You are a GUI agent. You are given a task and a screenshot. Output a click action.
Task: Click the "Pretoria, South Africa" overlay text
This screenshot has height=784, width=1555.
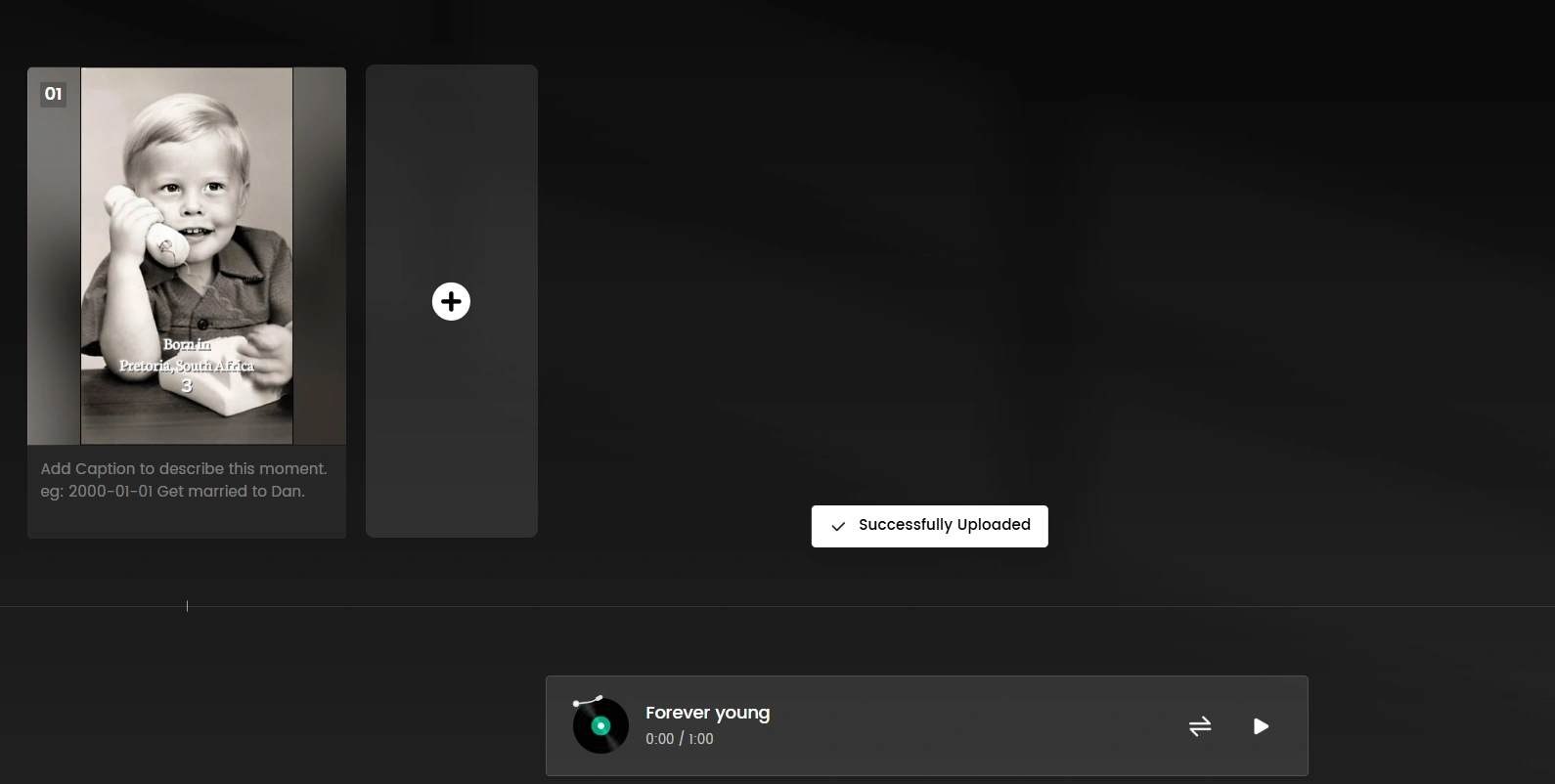187,366
